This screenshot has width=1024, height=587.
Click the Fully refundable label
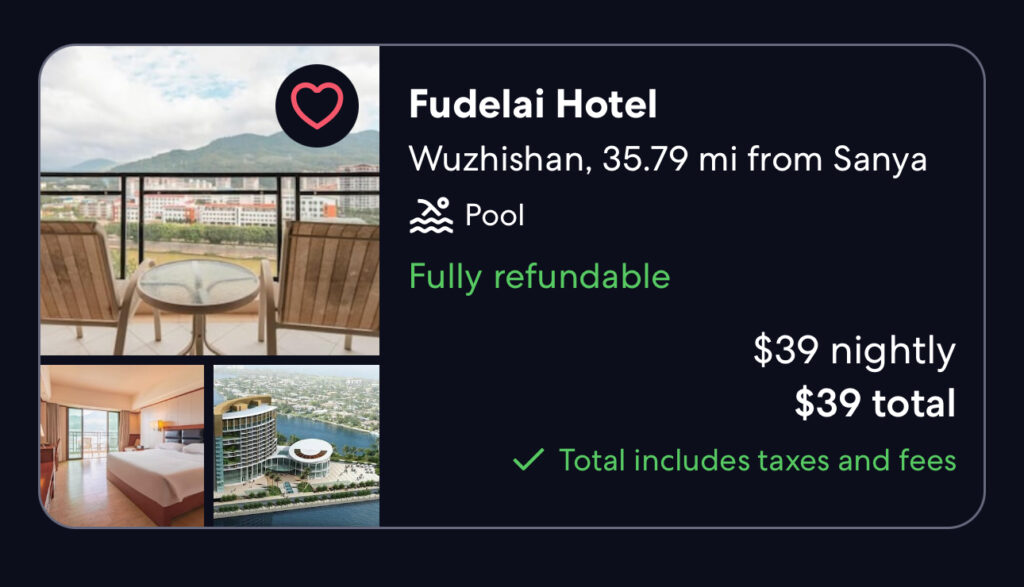[539, 277]
